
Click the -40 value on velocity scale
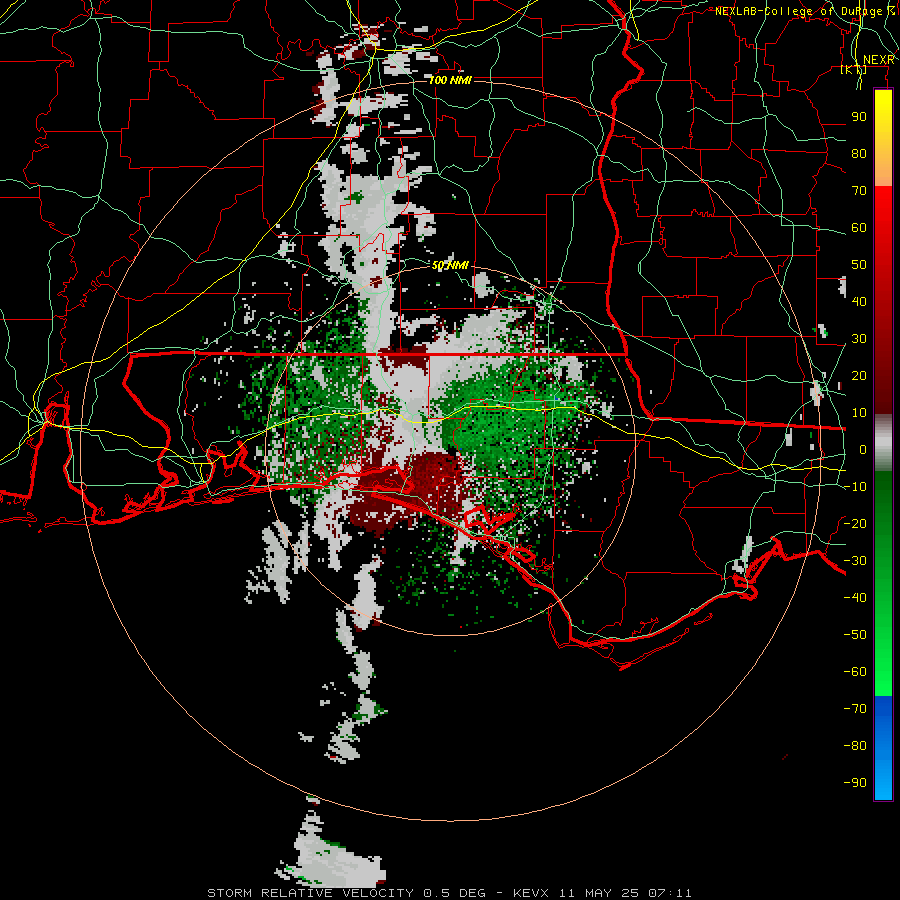(855, 598)
